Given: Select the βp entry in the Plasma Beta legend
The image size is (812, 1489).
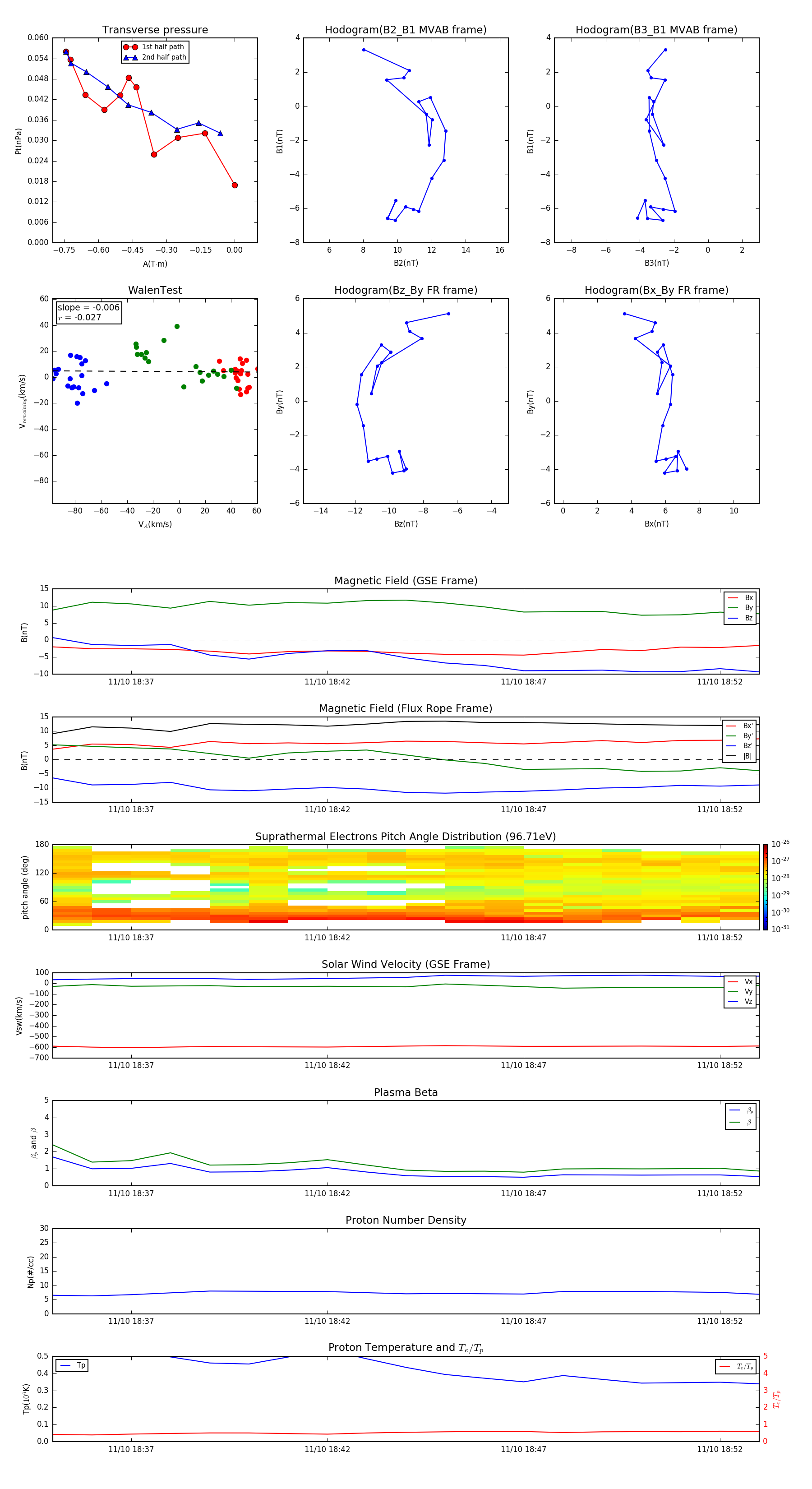Looking at the screenshot, I should [x=741, y=1110].
